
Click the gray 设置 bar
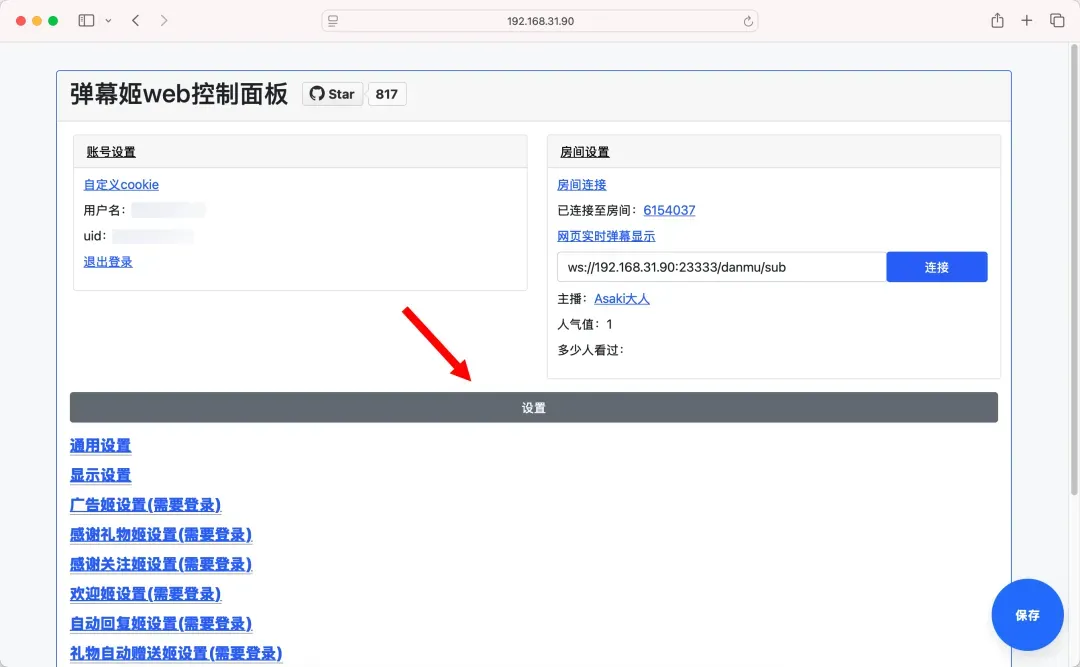pyautogui.click(x=534, y=407)
